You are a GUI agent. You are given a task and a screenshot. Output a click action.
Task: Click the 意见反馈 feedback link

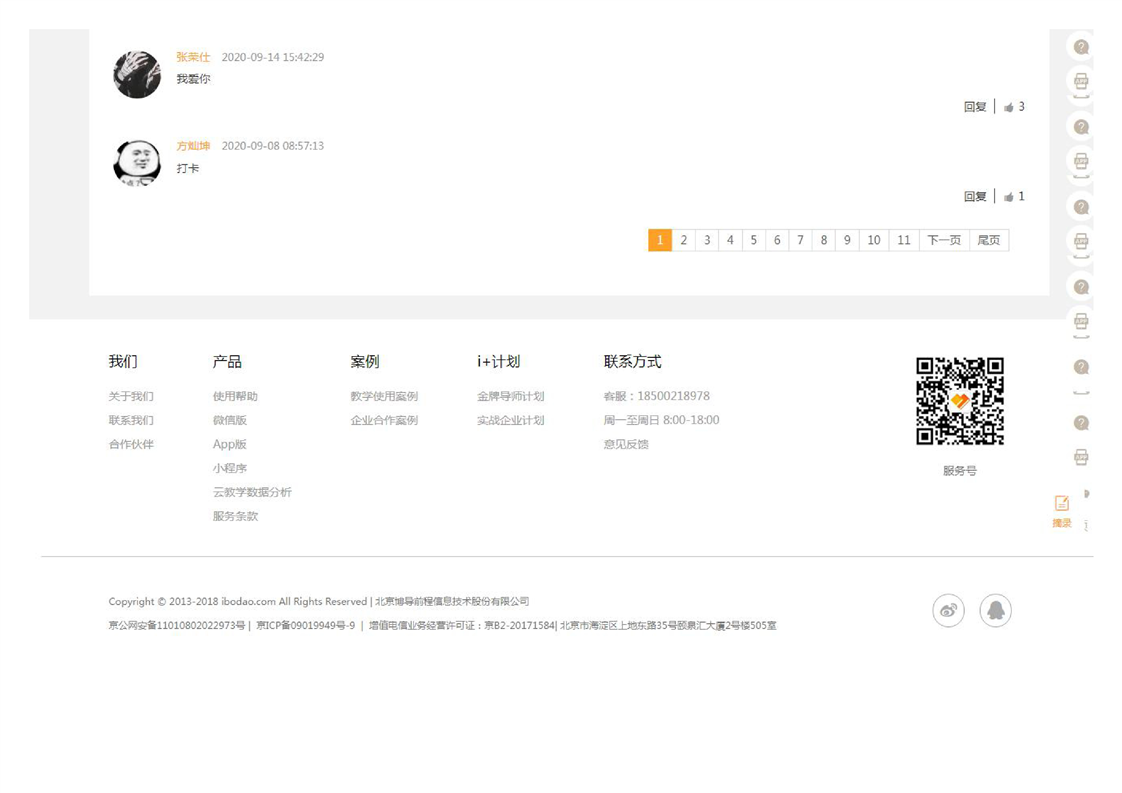click(626, 445)
